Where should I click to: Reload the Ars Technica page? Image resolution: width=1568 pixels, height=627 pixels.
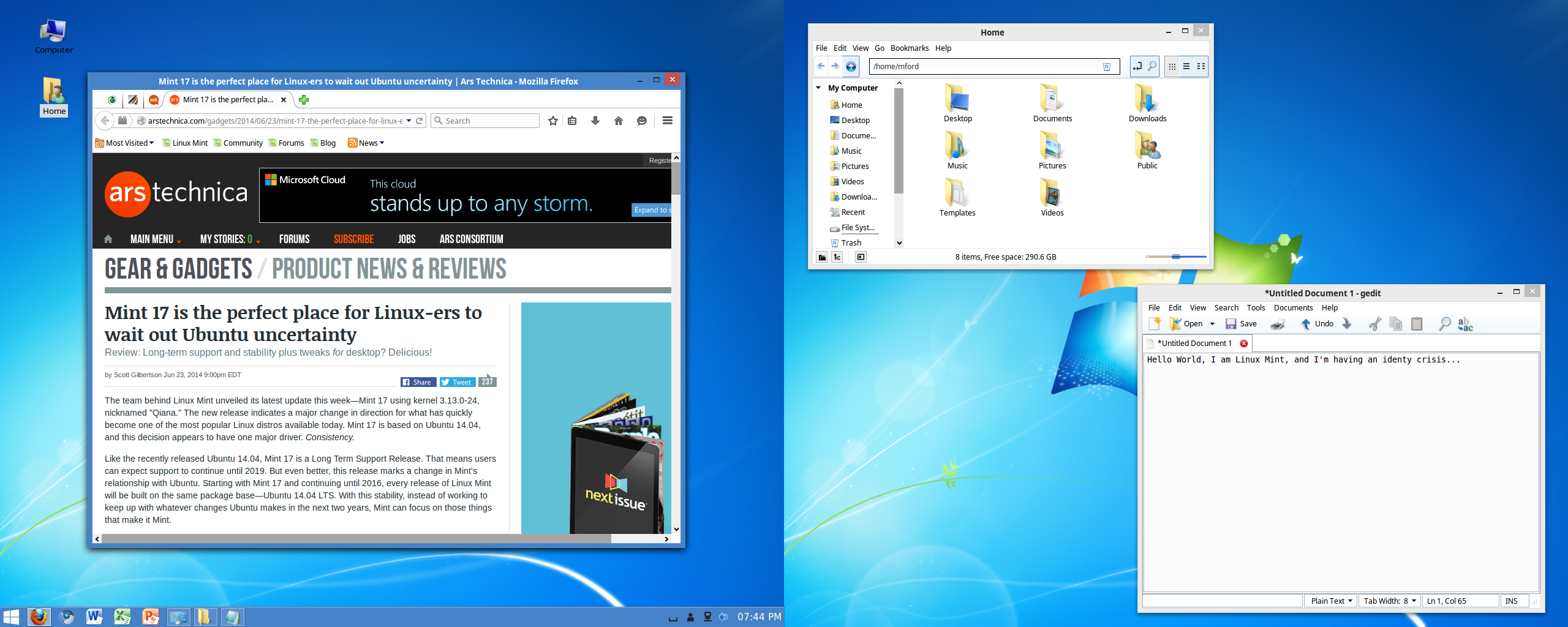(x=420, y=121)
